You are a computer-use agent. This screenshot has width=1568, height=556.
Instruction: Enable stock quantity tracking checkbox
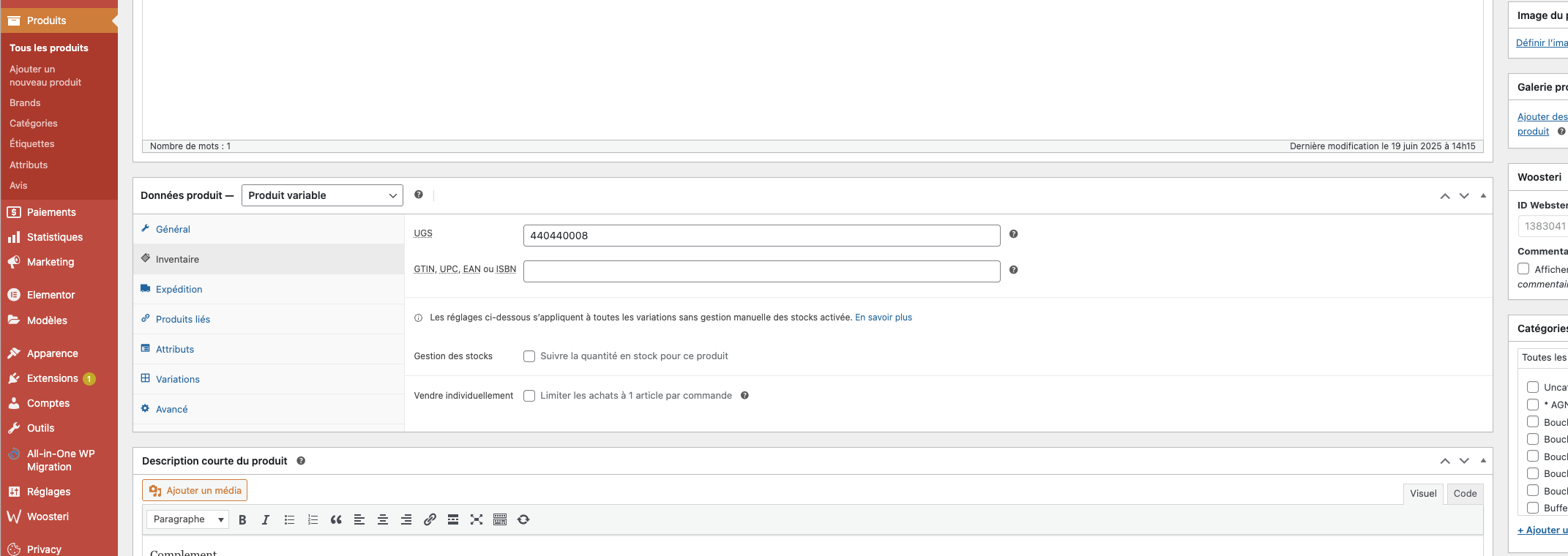point(529,356)
